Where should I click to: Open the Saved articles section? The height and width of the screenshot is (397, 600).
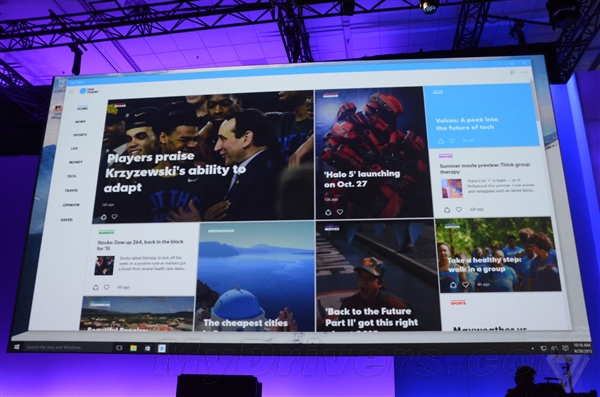tap(66, 220)
